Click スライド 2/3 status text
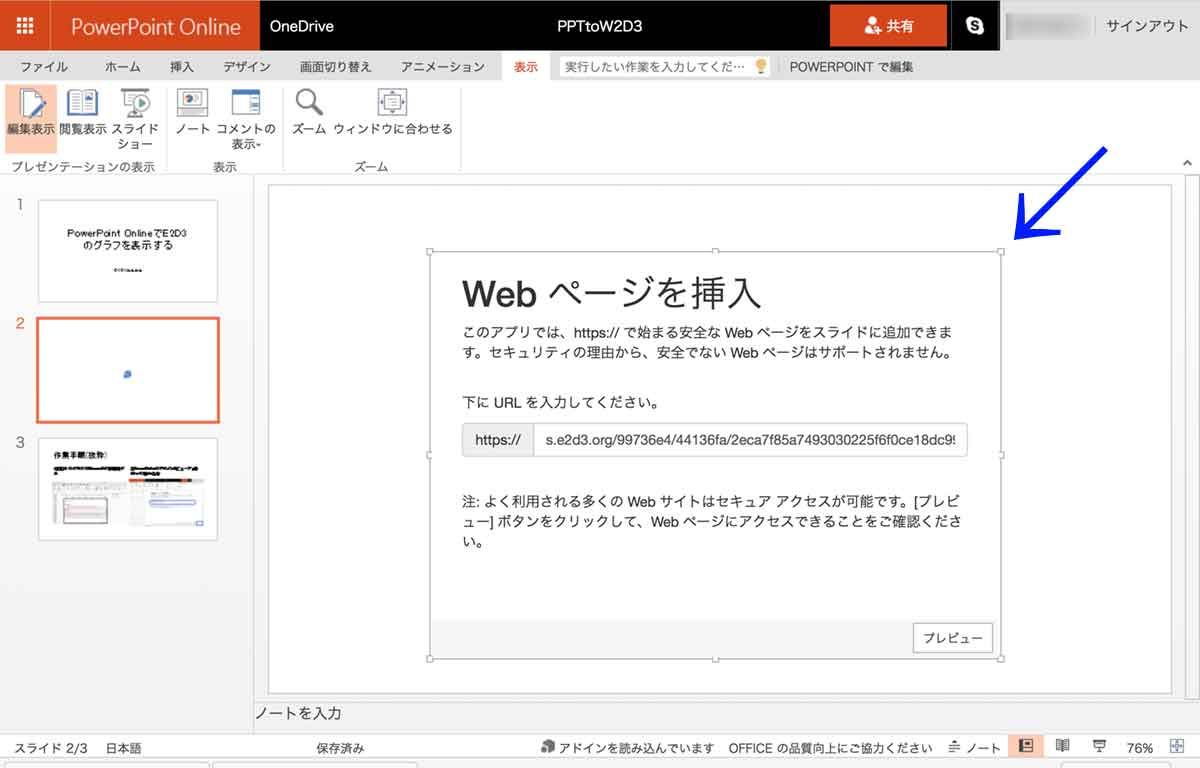Viewport: 1200px width, 768px height. [51, 748]
